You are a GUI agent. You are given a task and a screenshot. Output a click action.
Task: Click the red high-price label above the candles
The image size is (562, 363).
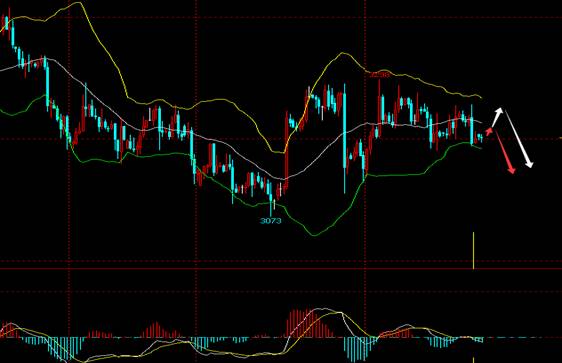(380, 75)
